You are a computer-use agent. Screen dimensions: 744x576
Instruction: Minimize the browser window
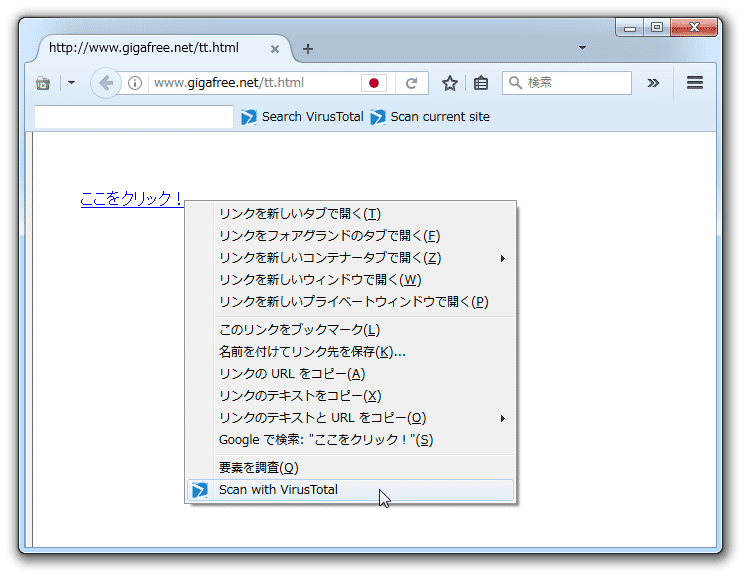point(630,28)
